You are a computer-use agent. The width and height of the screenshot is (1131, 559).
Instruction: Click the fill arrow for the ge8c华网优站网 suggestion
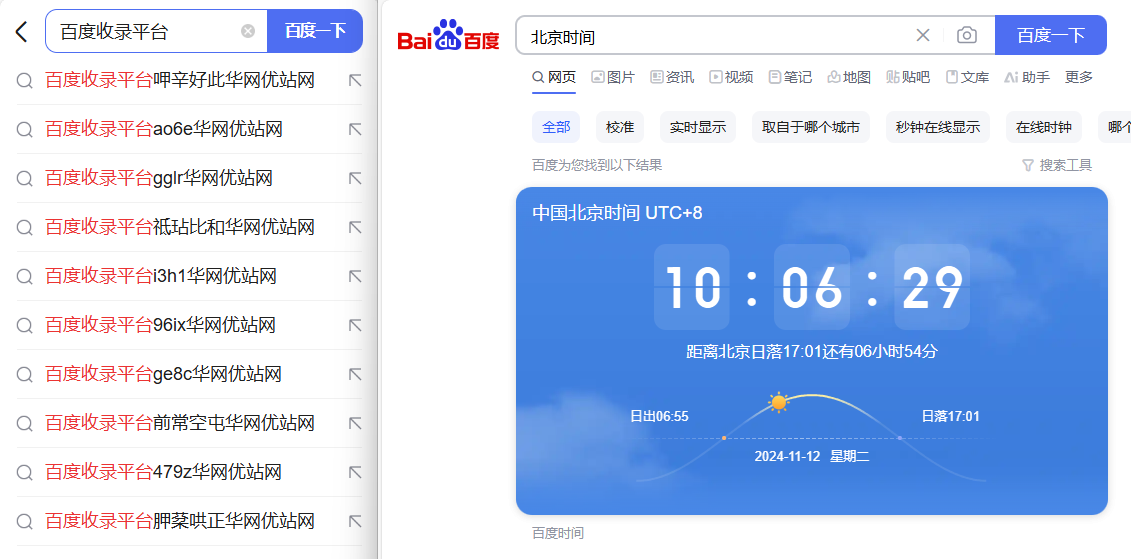click(355, 374)
